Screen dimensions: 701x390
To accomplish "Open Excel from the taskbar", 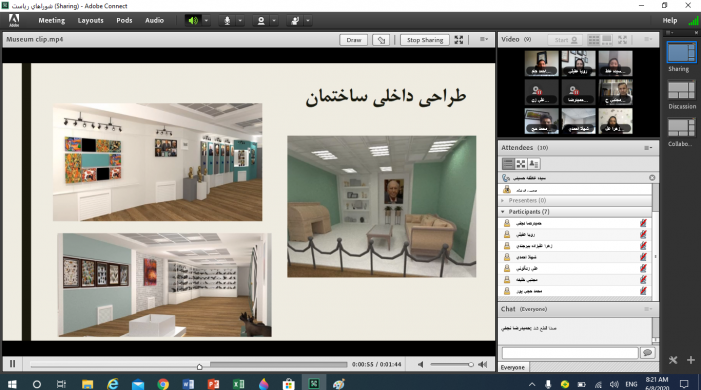I will pos(238,384).
